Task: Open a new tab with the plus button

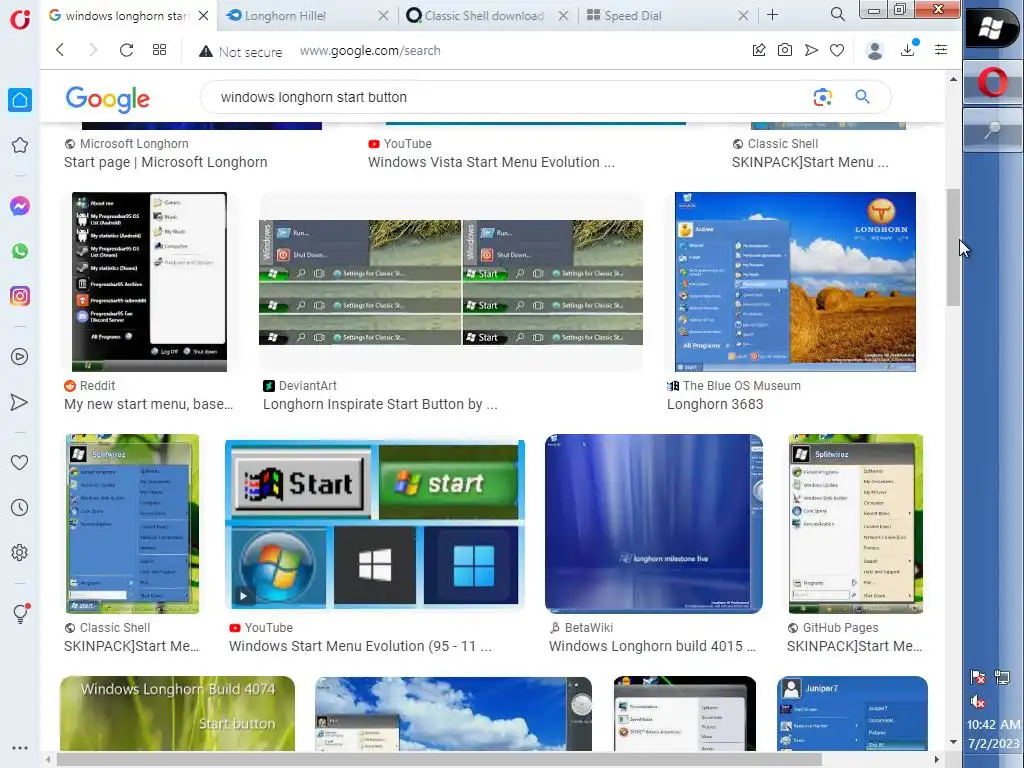Action: 773,14
